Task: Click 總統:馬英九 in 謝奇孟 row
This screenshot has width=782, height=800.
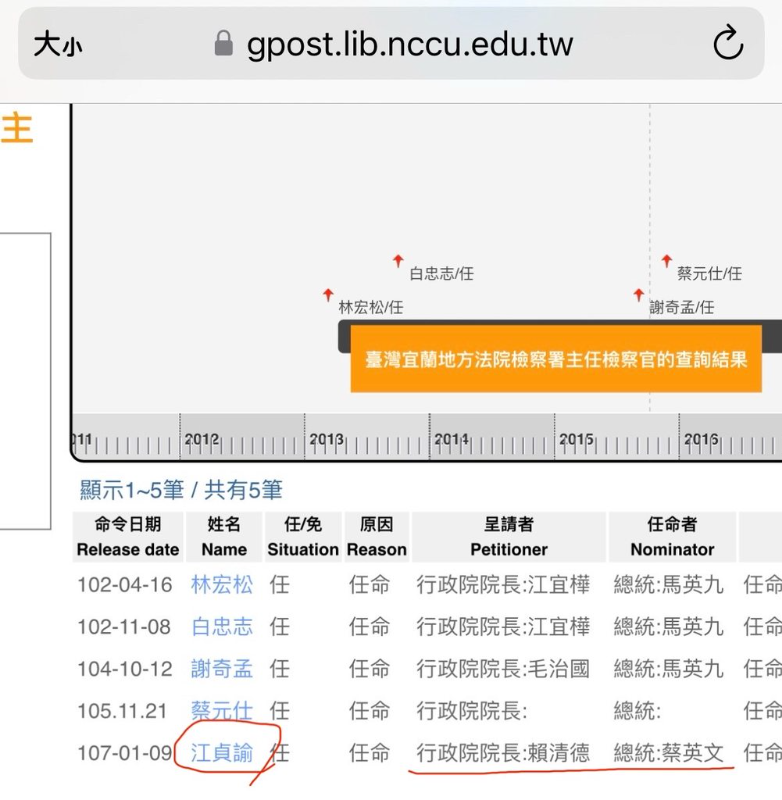Action: tap(668, 669)
